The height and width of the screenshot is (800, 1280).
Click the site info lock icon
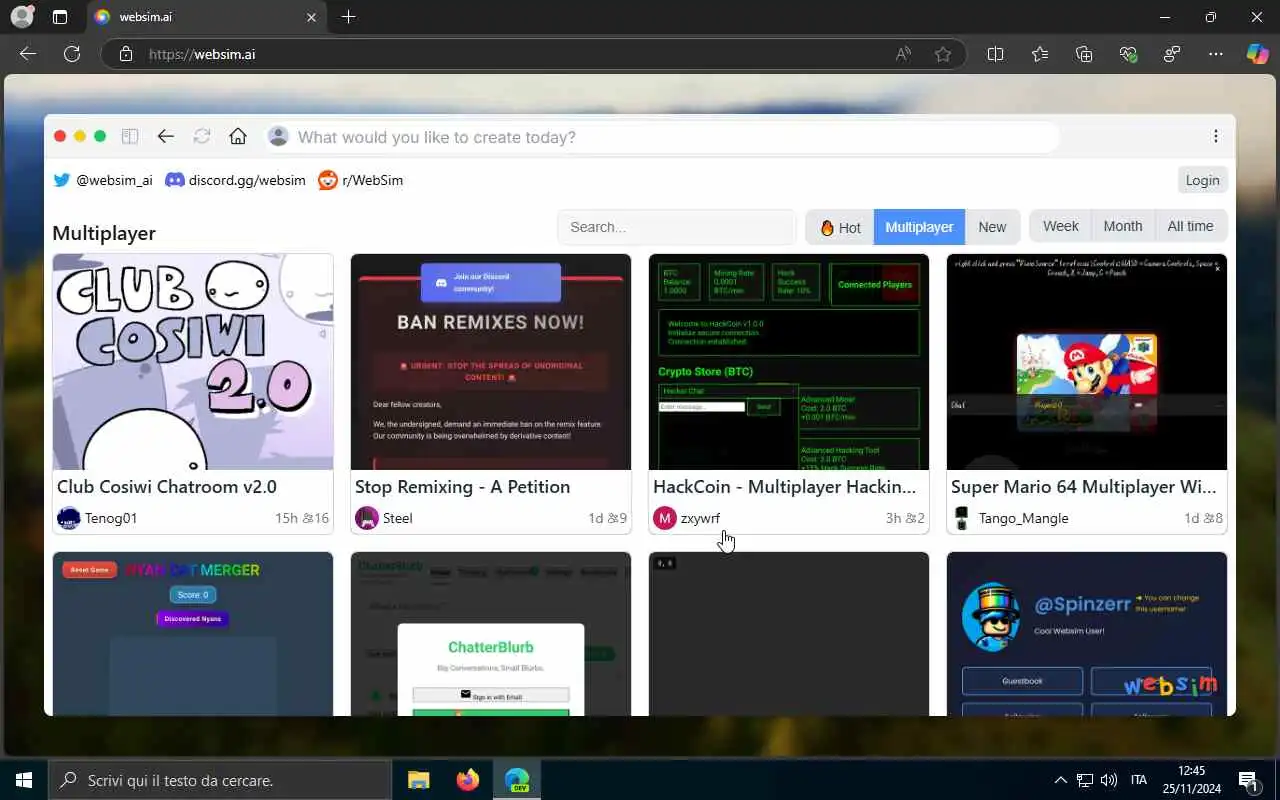coord(126,54)
